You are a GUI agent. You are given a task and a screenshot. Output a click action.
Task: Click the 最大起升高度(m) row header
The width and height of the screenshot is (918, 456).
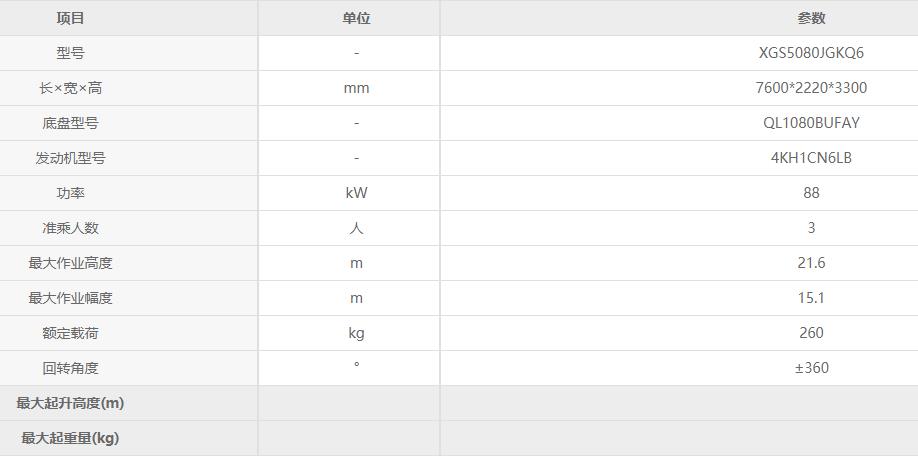tap(71, 403)
